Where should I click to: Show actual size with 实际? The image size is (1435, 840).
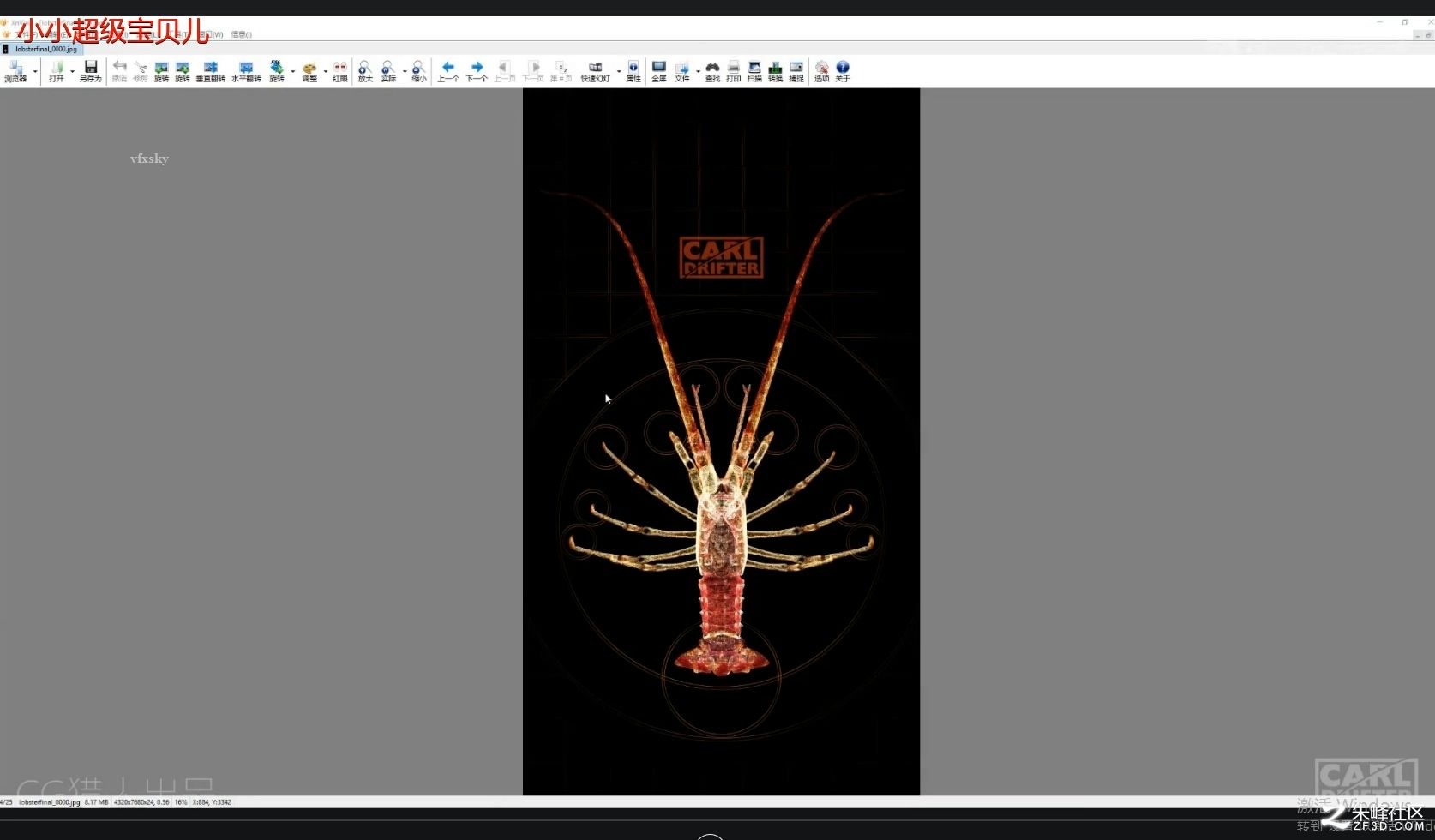click(x=388, y=71)
